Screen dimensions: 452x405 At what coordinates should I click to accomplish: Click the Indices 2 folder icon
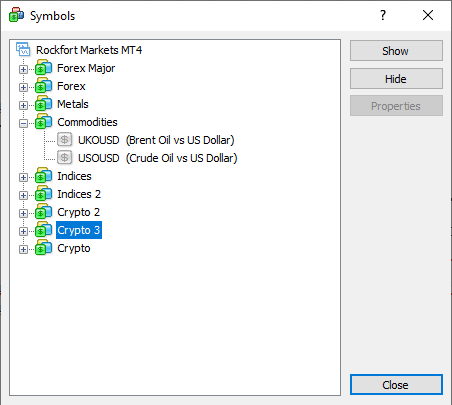[44, 194]
